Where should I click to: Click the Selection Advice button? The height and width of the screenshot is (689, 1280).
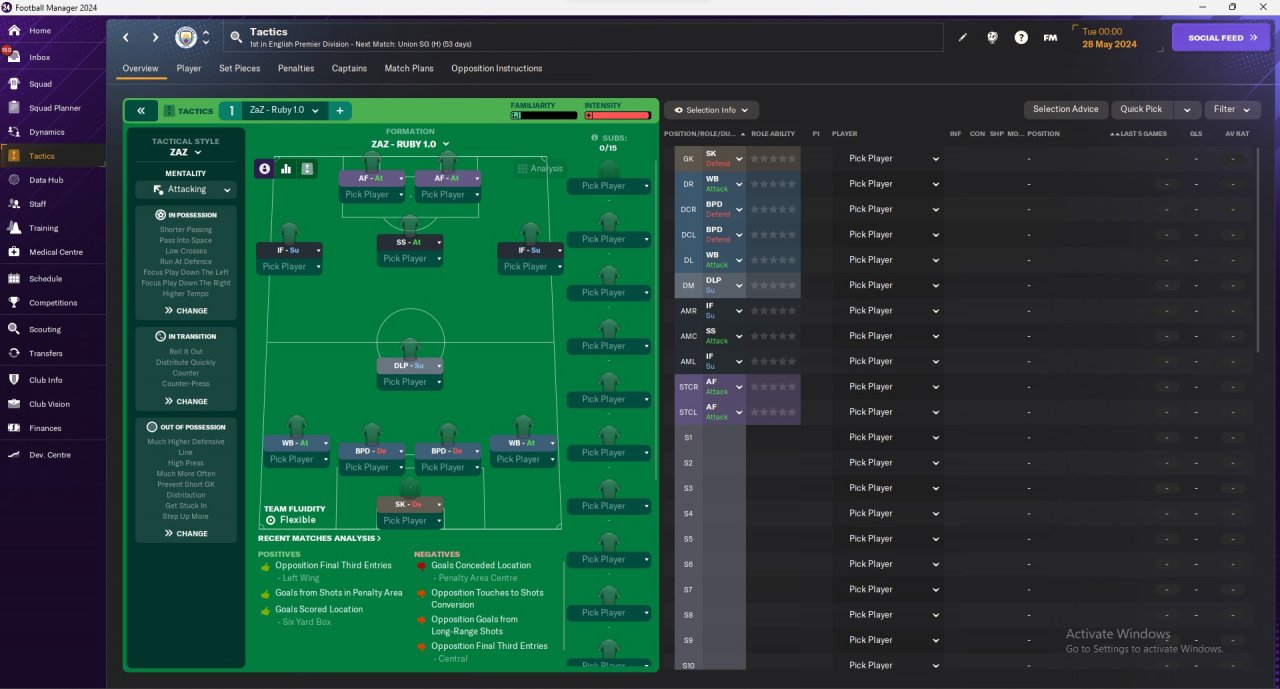(x=1066, y=110)
